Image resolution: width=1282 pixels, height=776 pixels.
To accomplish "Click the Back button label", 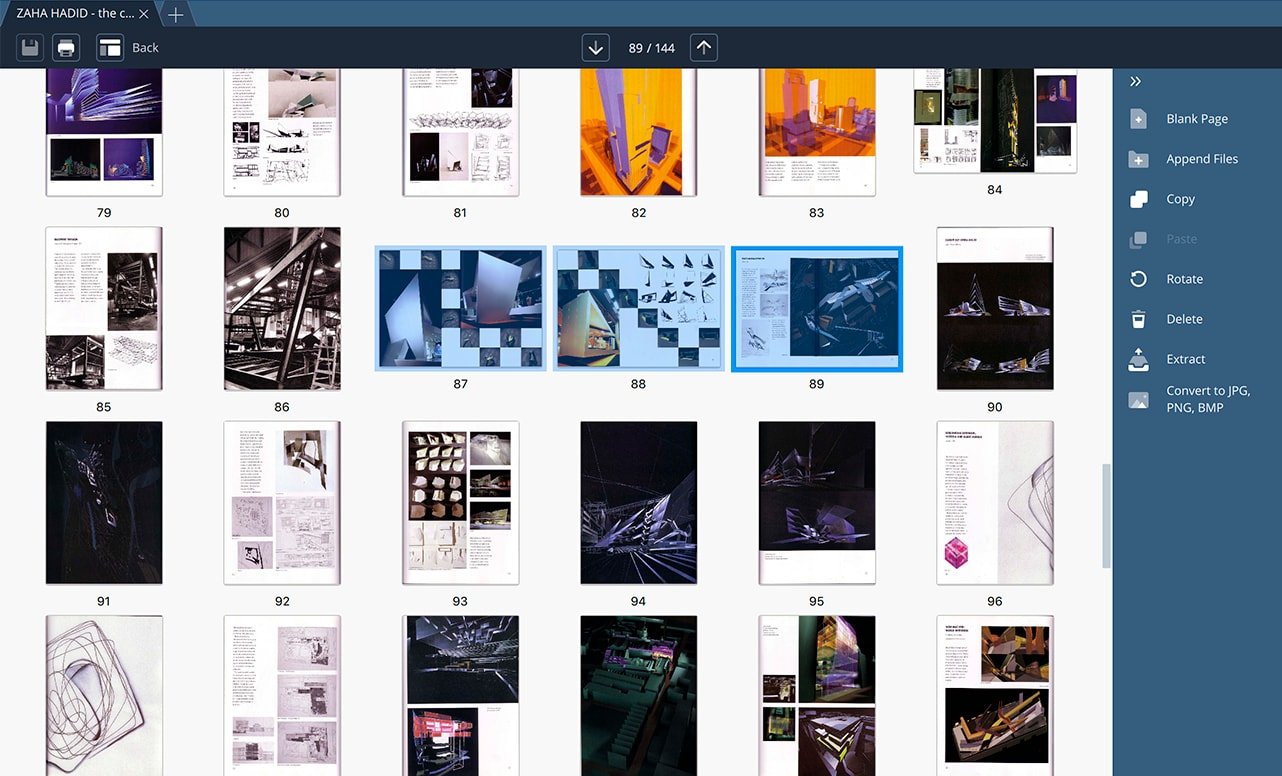I will (145, 47).
